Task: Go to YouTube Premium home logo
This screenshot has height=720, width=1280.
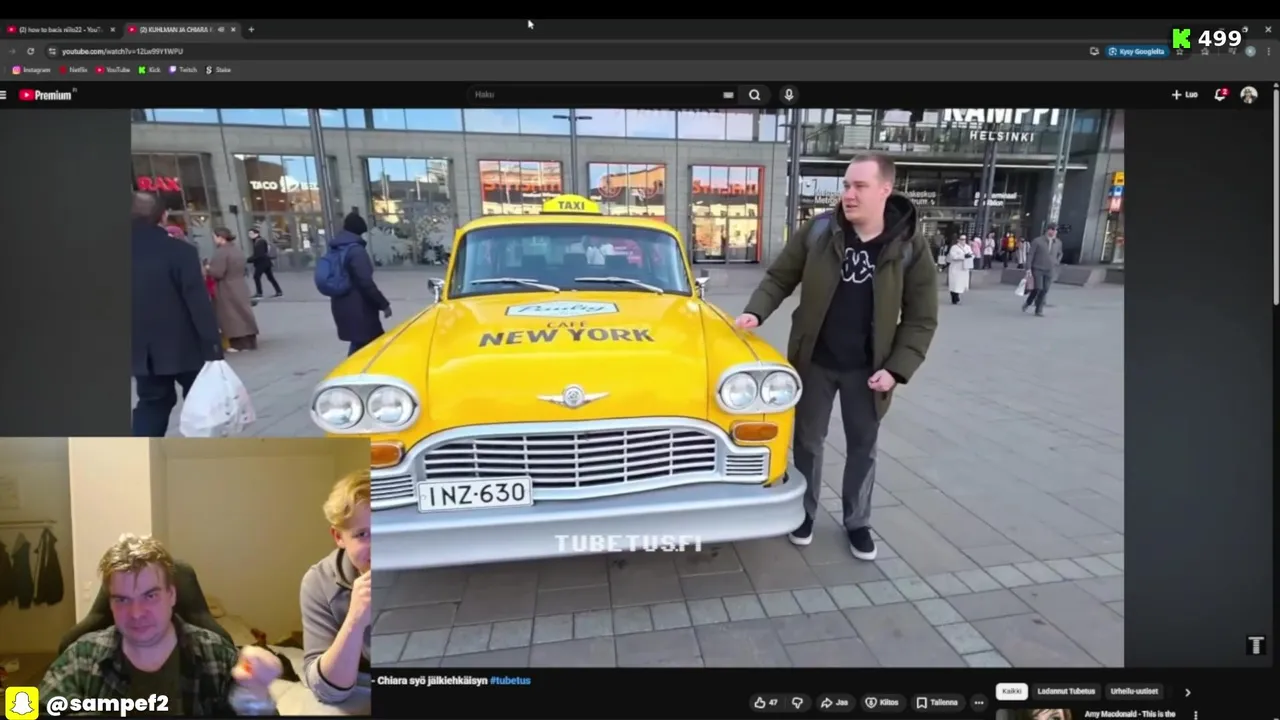Action: pos(46,95)
